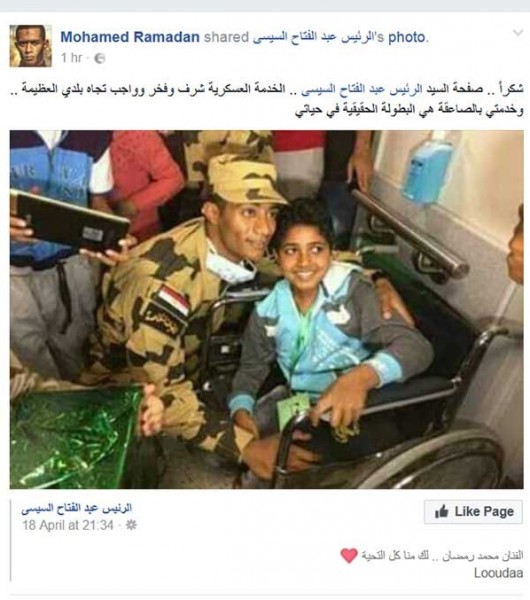This screenshot has width=530, height=600.
Task: Click the 'Looudaa' text under the caption
Action: pyautogui.click(x=499, y=573)
